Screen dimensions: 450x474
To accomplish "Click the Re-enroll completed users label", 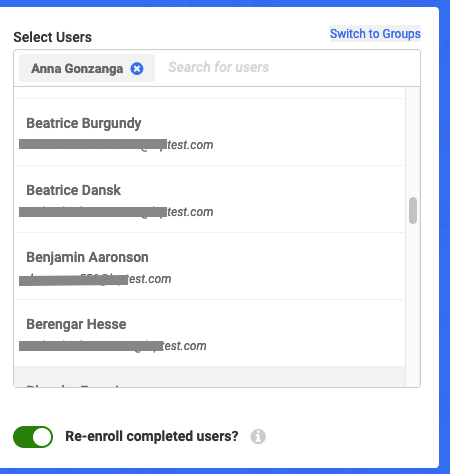I will click(x=152, y=436).
